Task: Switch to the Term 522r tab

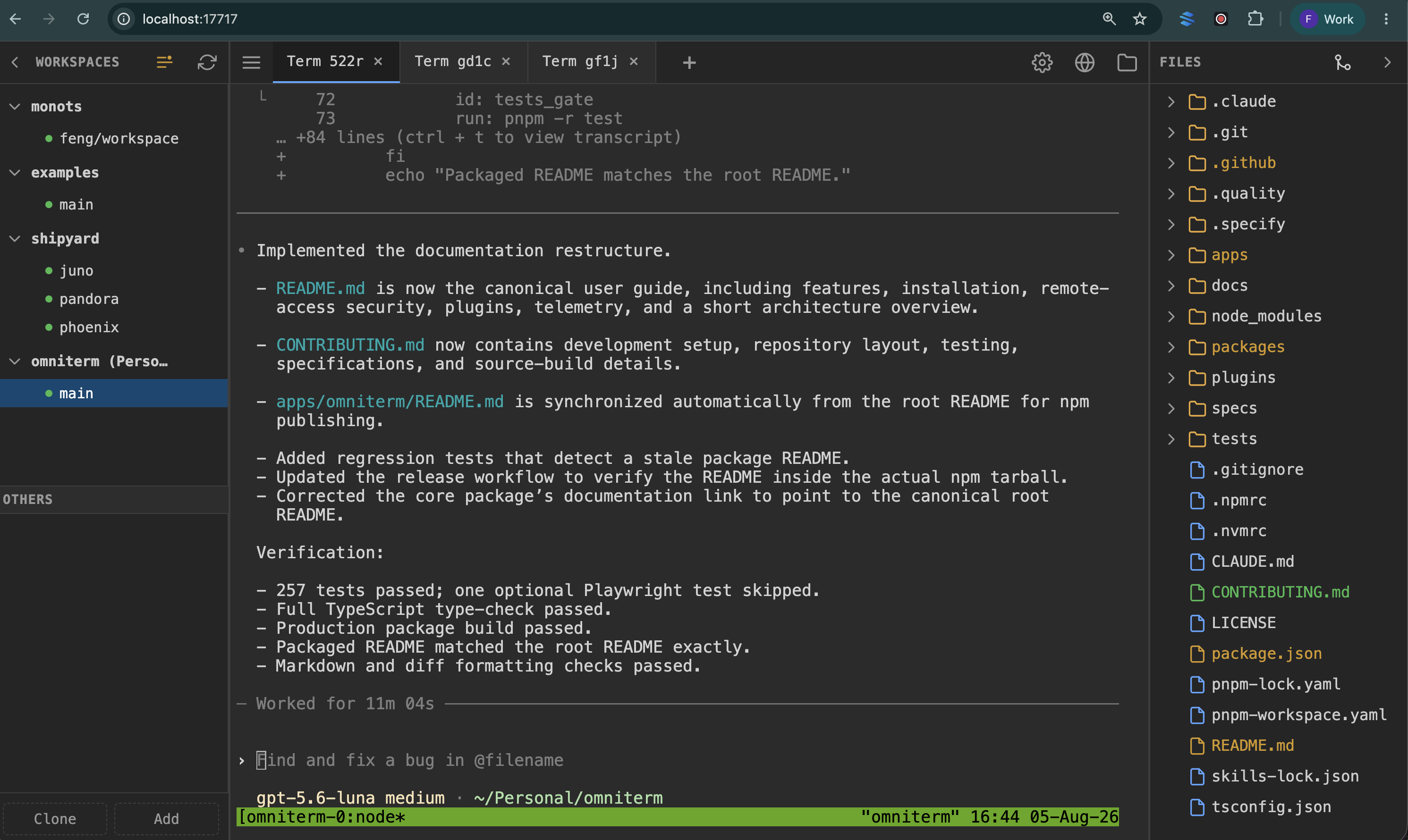Action: [x=324, y=61]
